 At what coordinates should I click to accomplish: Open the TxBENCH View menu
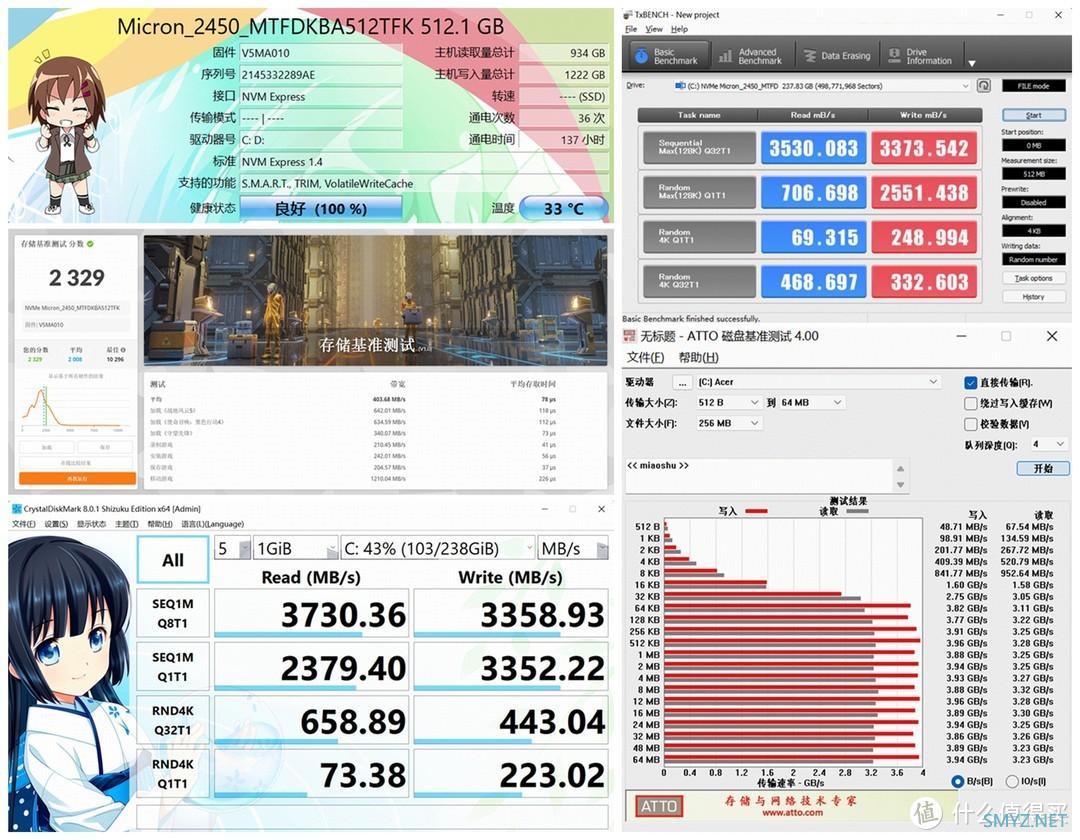[x=654, y=29]
